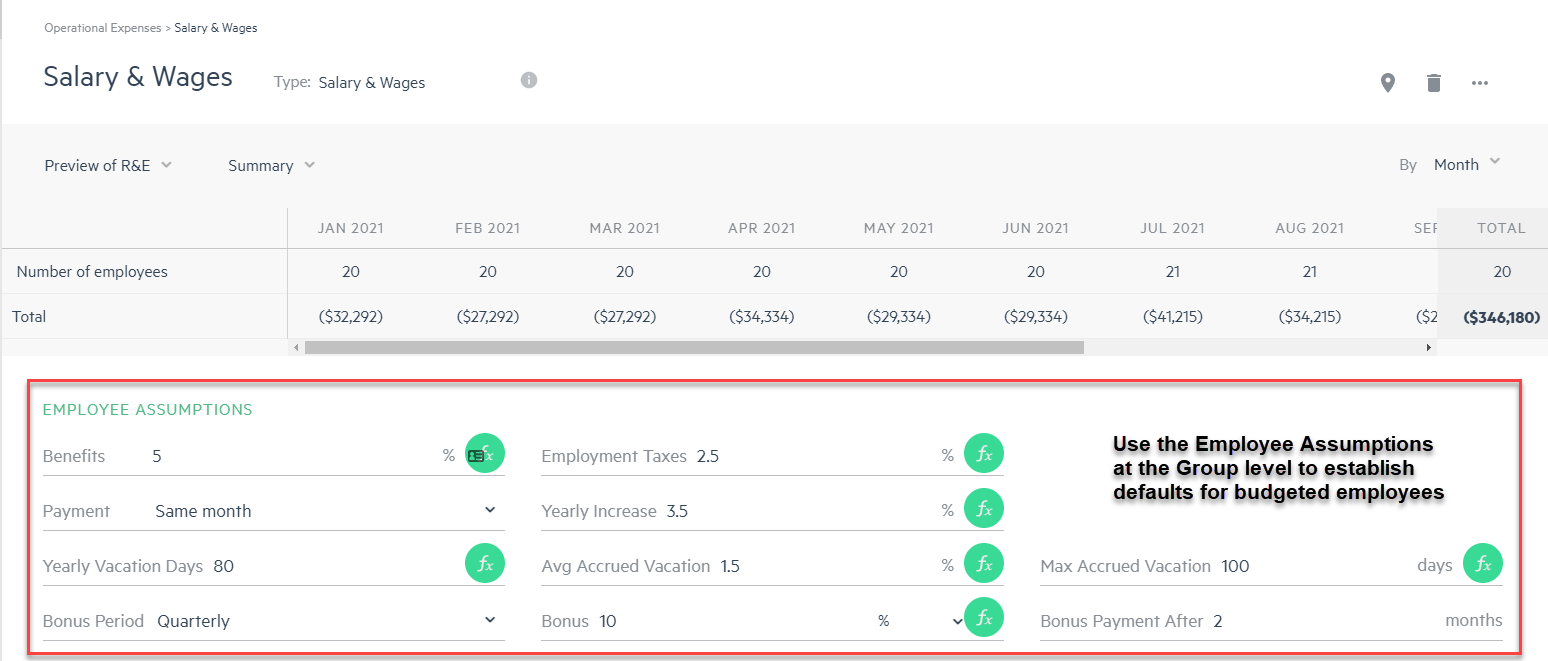Open the Bonus percent unit dropdown
The width and height of the screenshot is (1548, 661).
point(918,621)
